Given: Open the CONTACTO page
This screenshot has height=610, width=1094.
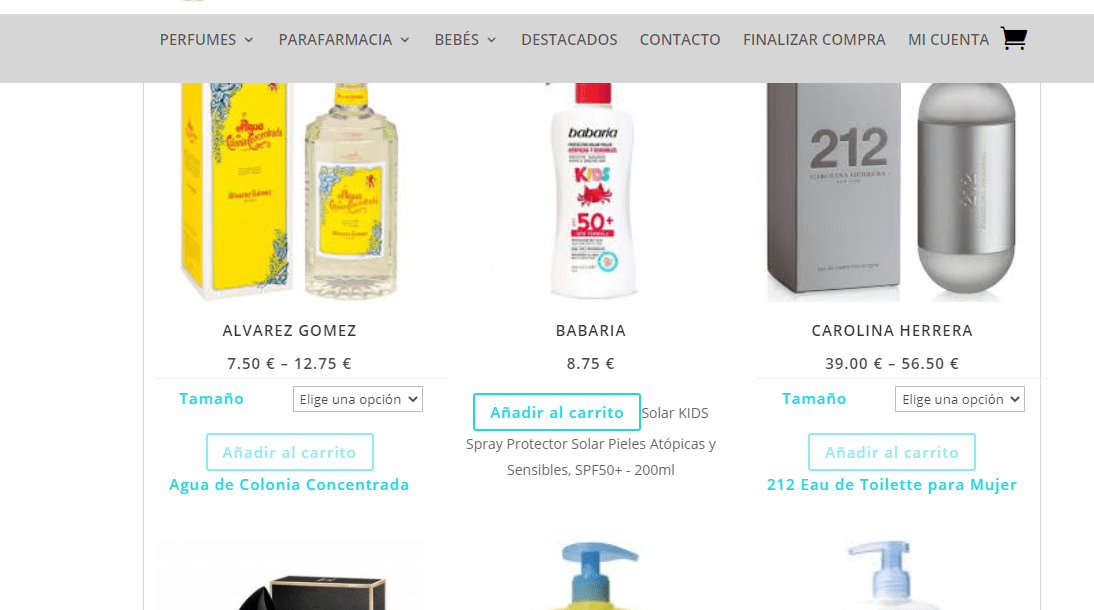Looking at the screenshot, I should point(680,40).
